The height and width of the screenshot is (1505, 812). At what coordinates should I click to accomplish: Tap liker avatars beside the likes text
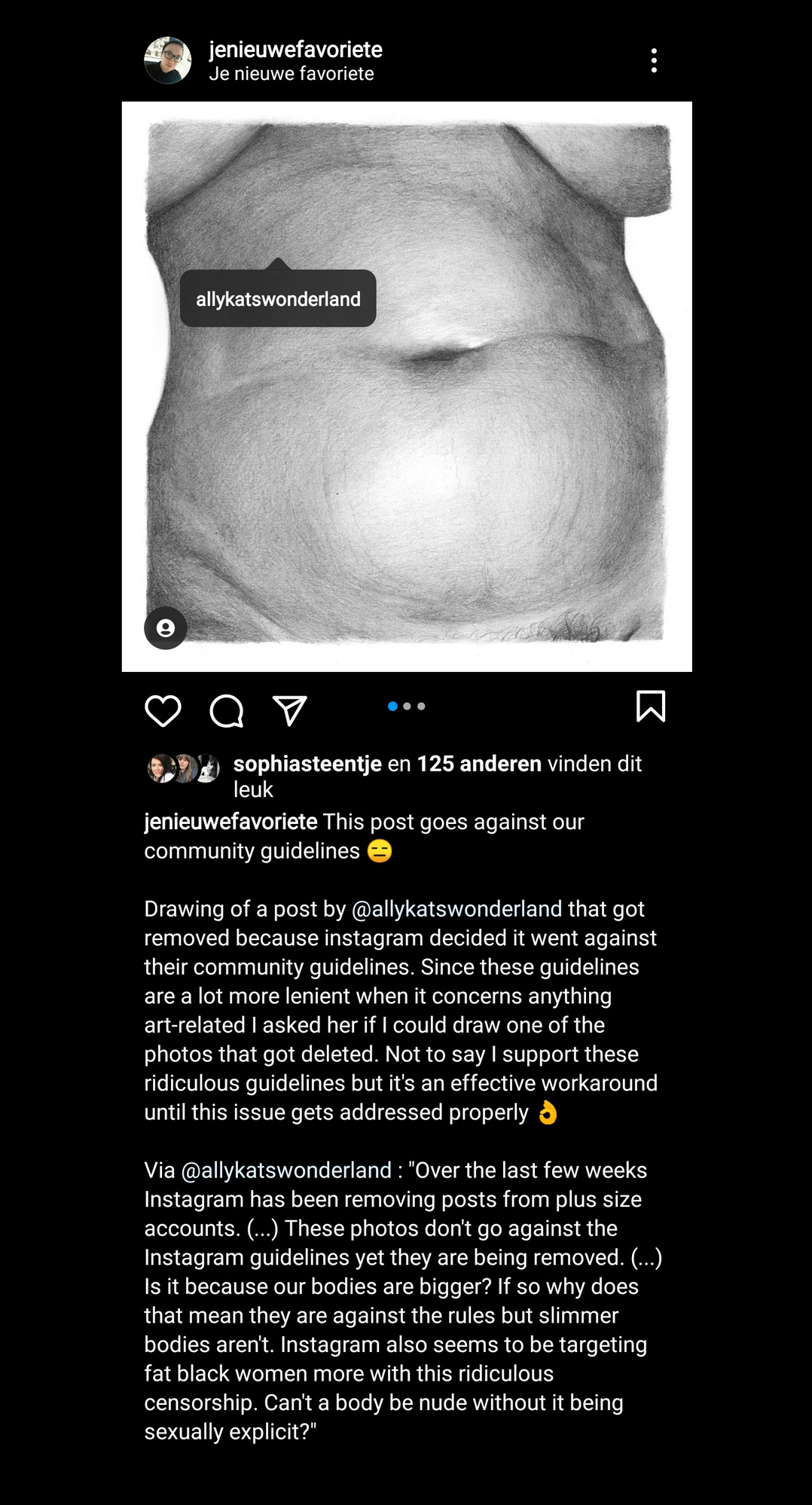pos(183,768)
